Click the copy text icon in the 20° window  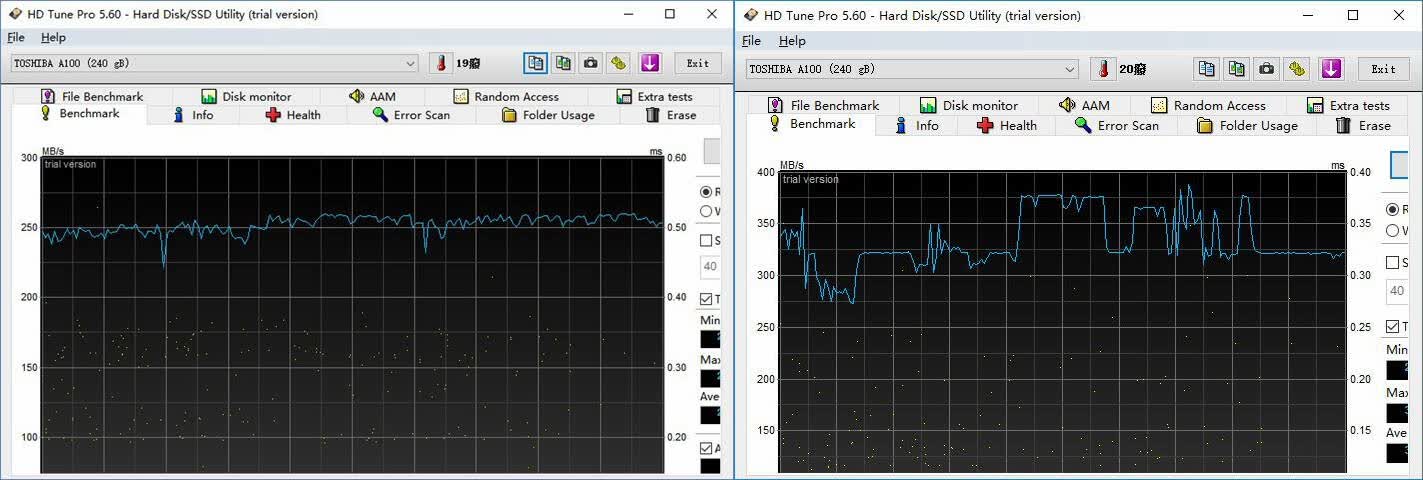1207,69
